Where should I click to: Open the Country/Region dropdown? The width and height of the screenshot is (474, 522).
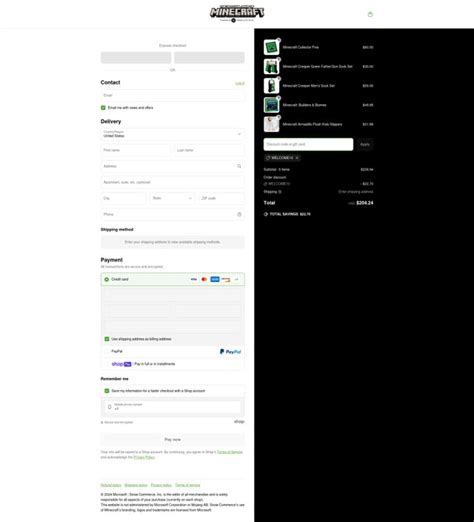(x=172, y=134)
